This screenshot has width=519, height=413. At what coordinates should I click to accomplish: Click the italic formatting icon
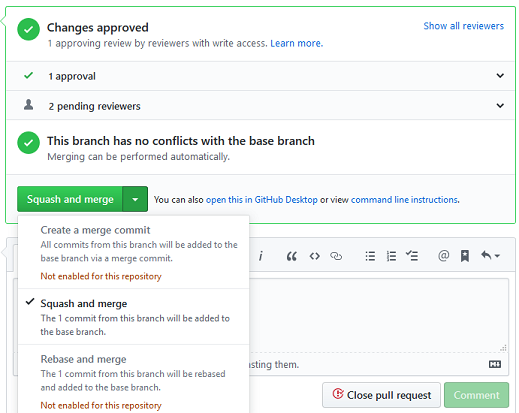point(261,256)
